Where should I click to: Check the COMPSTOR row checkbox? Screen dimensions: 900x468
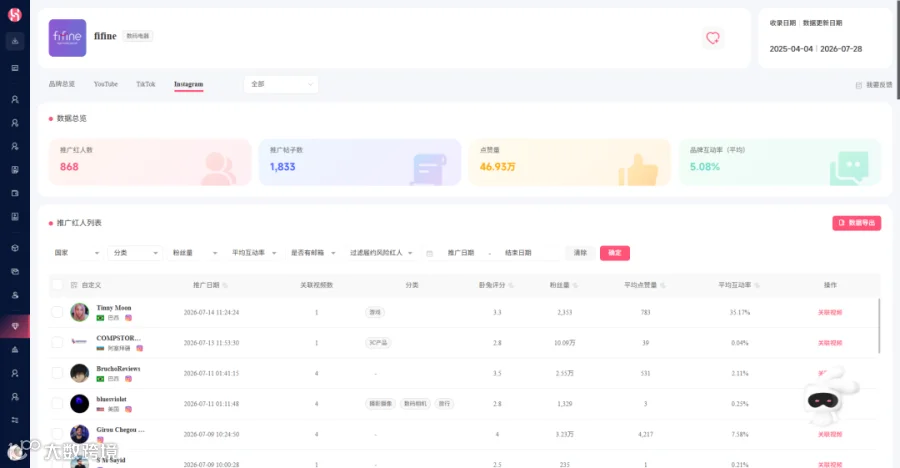(x=57, y=342)
